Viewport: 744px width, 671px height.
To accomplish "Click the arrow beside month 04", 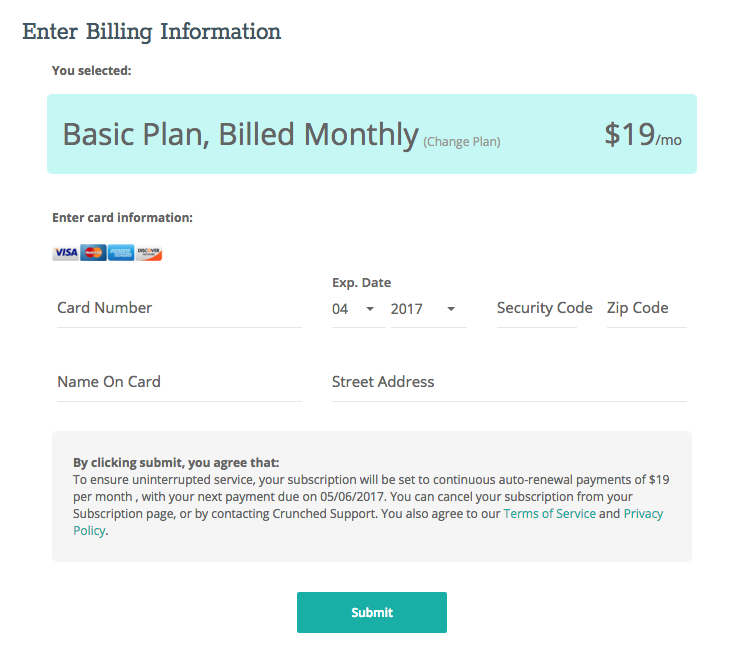I will (x=370, y=309).
